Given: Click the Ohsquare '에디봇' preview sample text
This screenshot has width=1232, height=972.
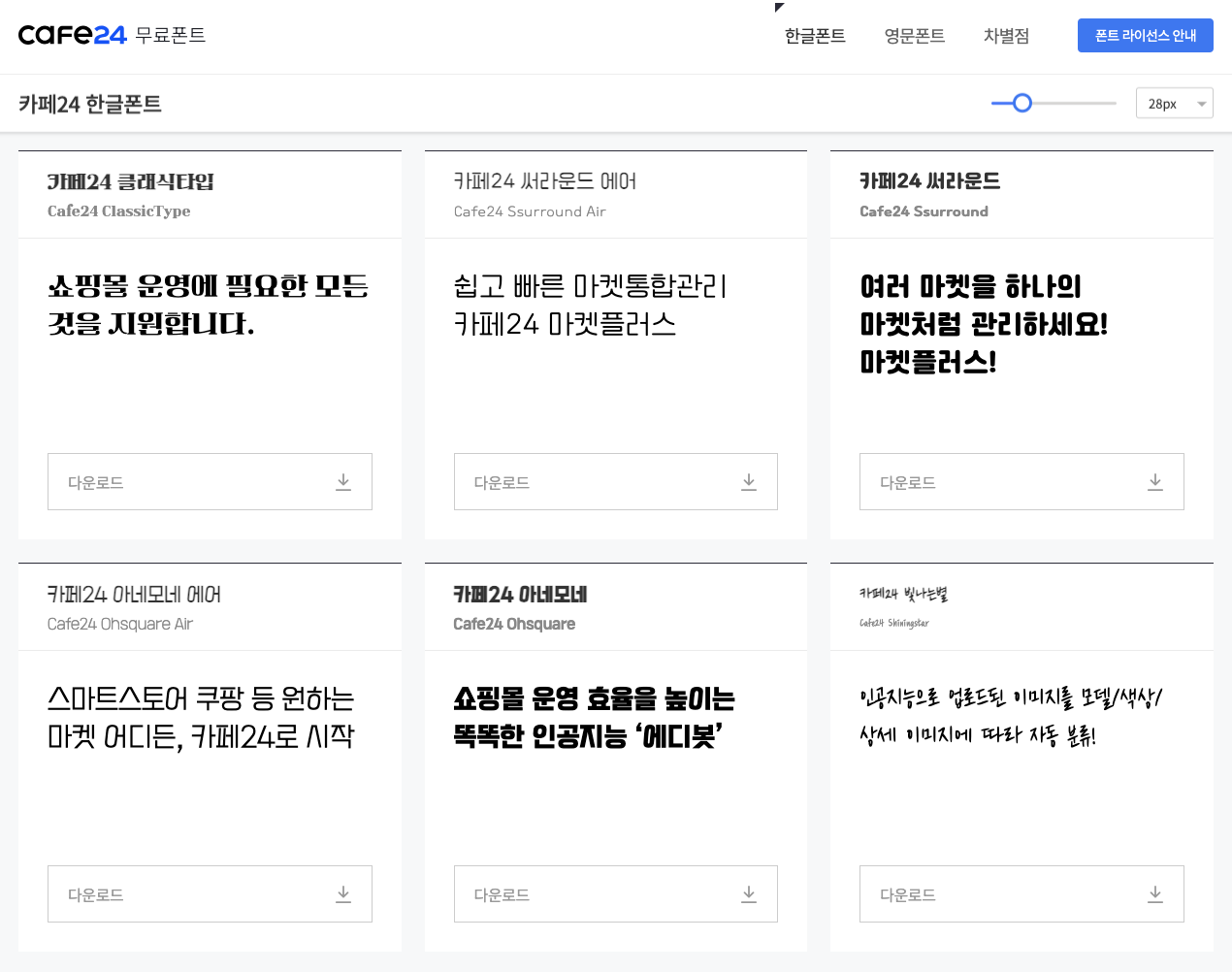Looking at the screenshot, I should tap(595, 717).
